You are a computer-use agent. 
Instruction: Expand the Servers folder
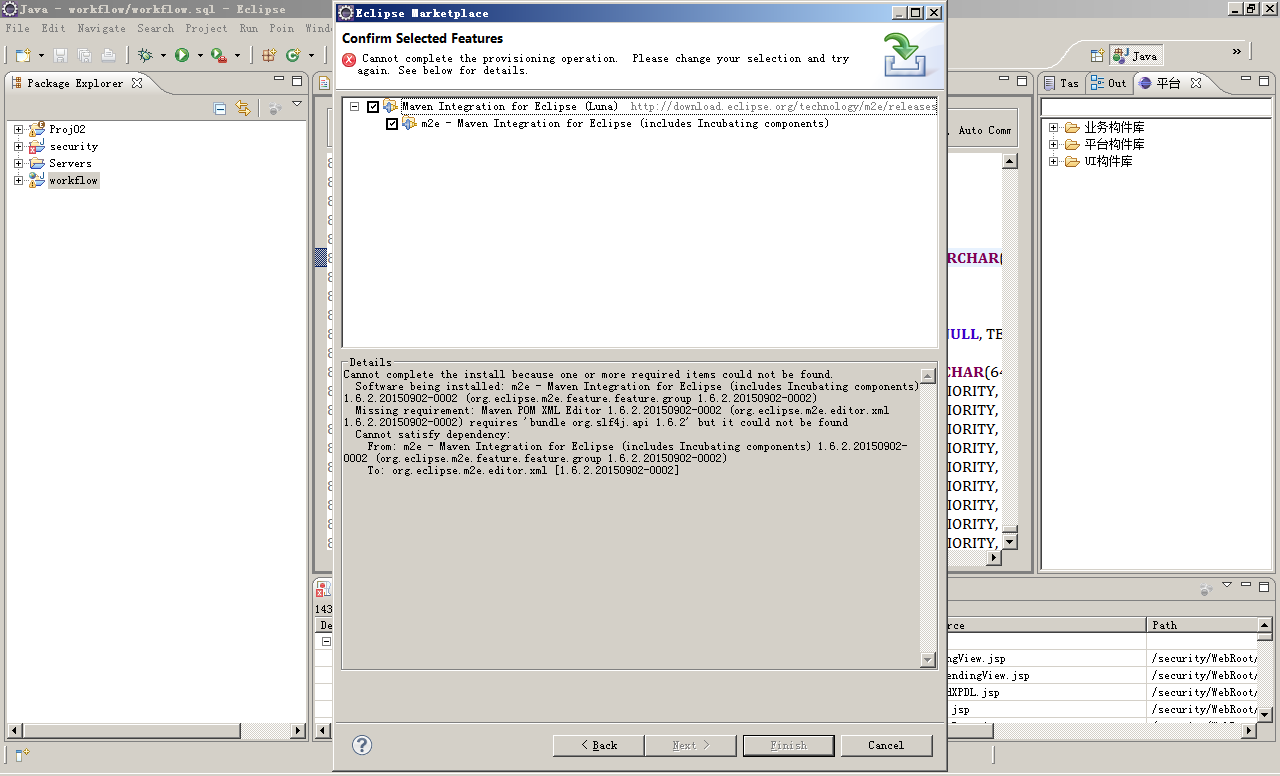(18, 163)
